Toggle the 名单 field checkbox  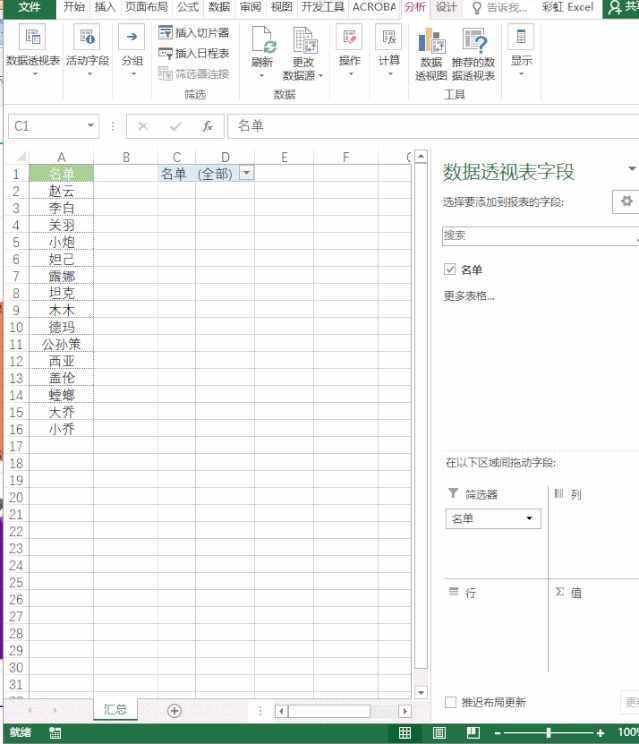(450, 270)
